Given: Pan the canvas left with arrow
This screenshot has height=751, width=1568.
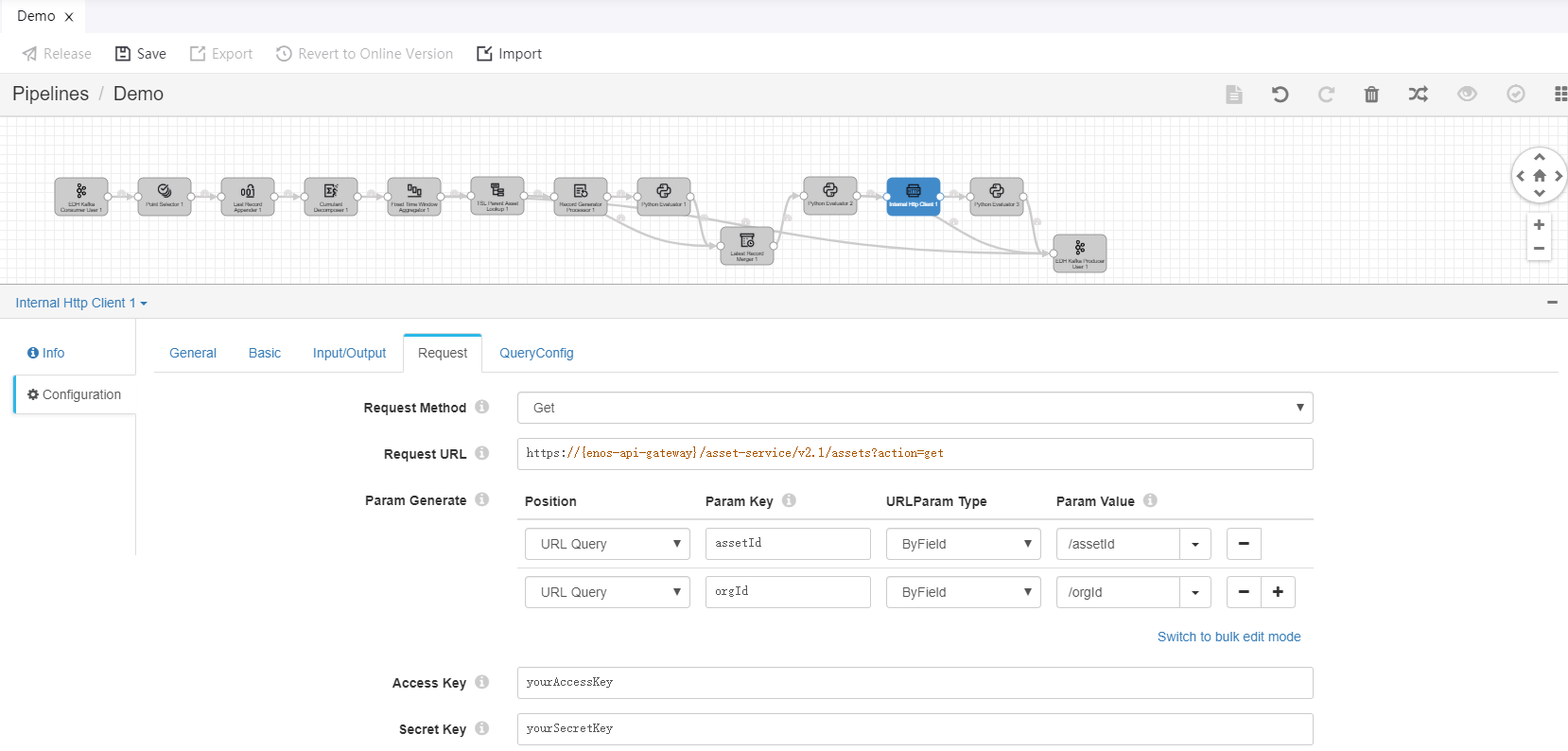Looking at the screenshot, I should [1521, 176].
